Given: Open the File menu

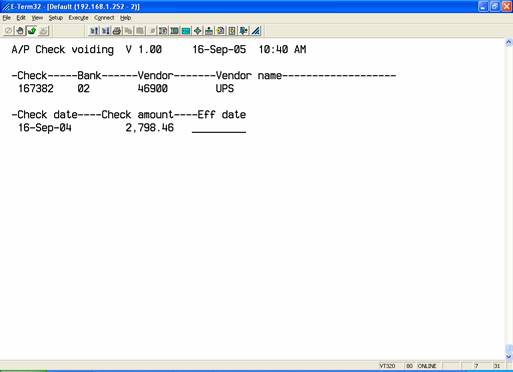Looking at the screenshot, I should 7,18.
